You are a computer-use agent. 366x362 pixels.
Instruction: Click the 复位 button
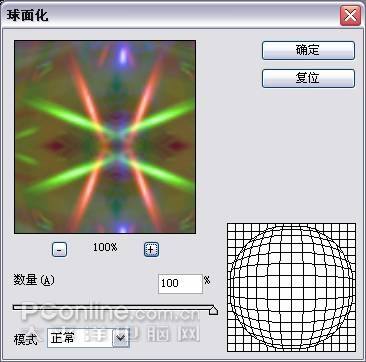308,78
